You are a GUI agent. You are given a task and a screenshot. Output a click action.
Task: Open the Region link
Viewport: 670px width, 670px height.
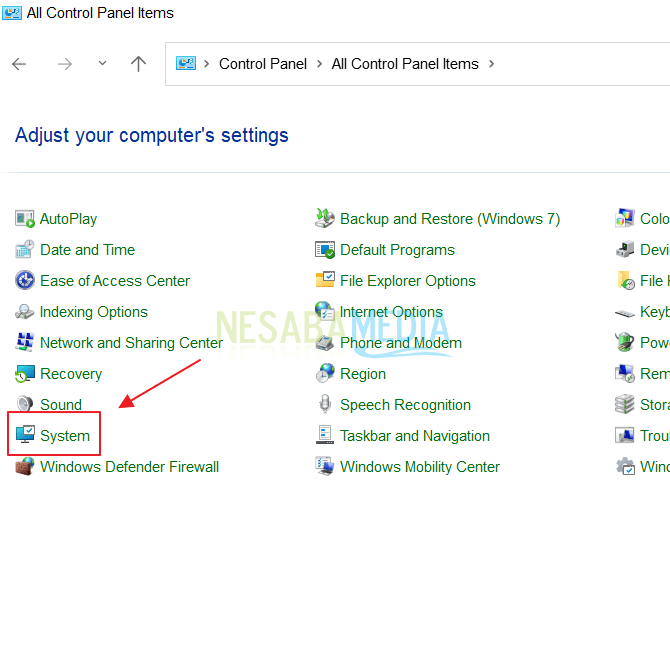click(363, 374)
